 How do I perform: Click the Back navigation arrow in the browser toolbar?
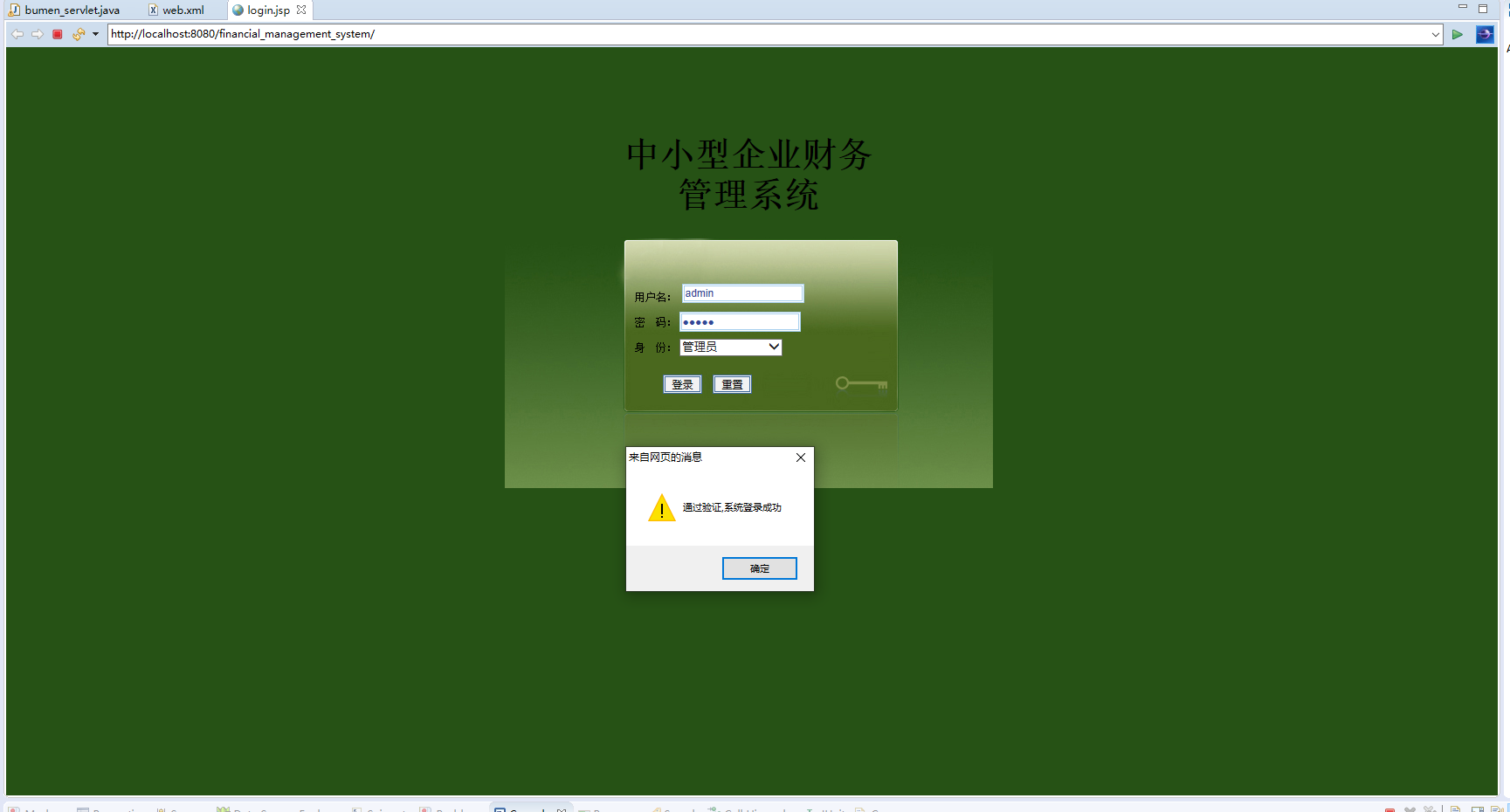tap(17, 34)
